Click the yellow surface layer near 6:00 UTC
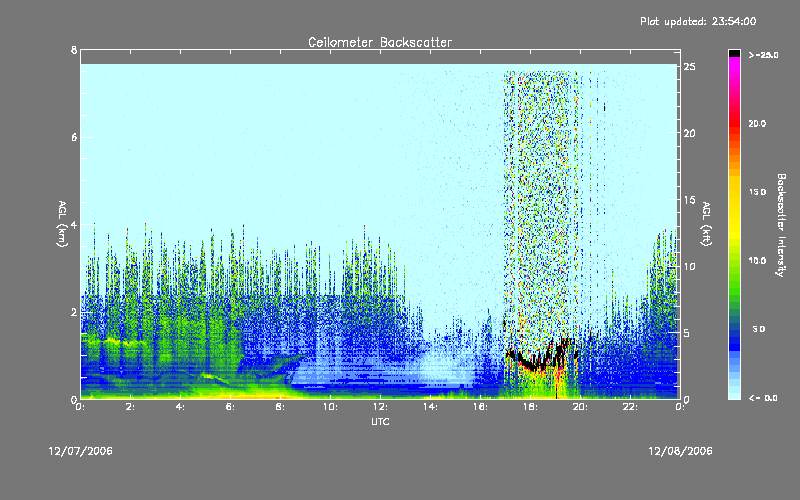This screenshot has width=800, height=500. coord(231,395)
